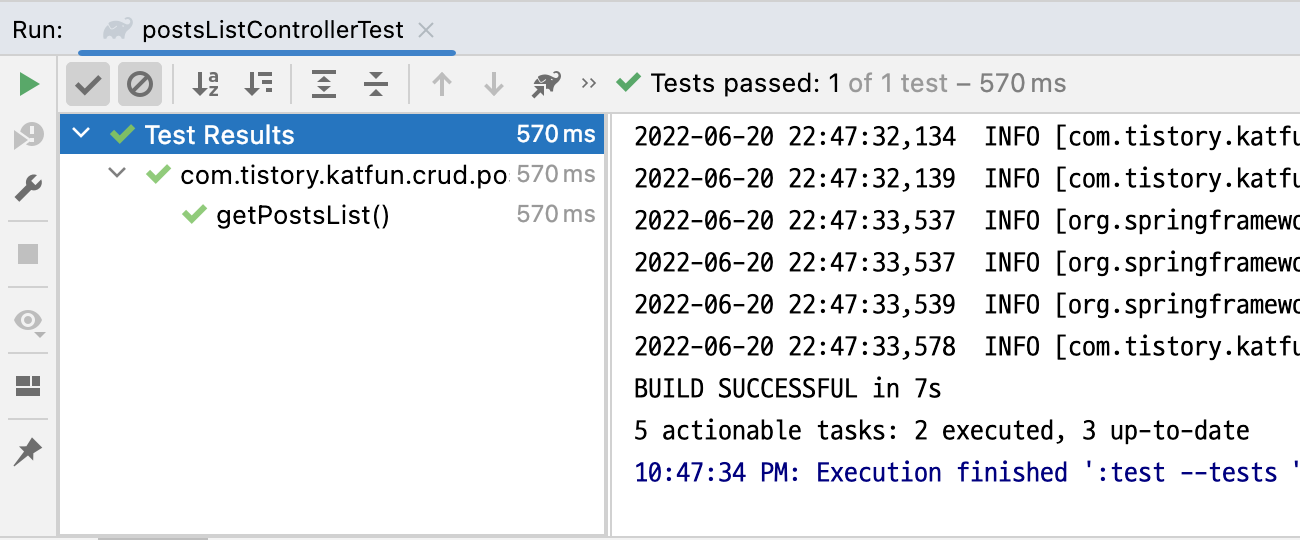Screen dimensions: 1300x540
Task: Select getPostsList() test item
Action: [x=303, y=215]
